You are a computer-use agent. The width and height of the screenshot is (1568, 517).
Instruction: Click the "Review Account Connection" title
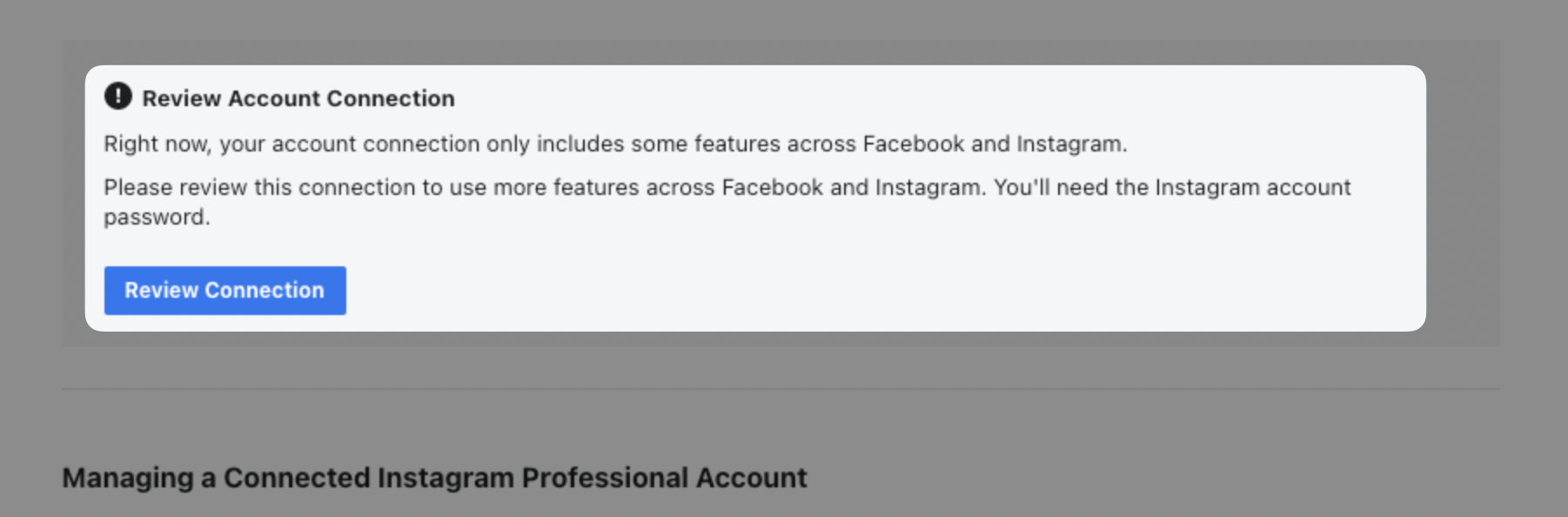(x=298, y=98)
